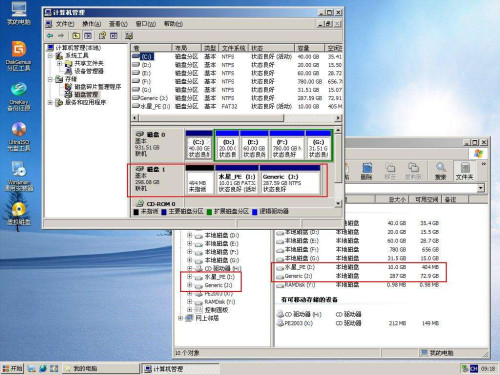Click the clock showing 09:18
The image size is (500, 375).
488,368
